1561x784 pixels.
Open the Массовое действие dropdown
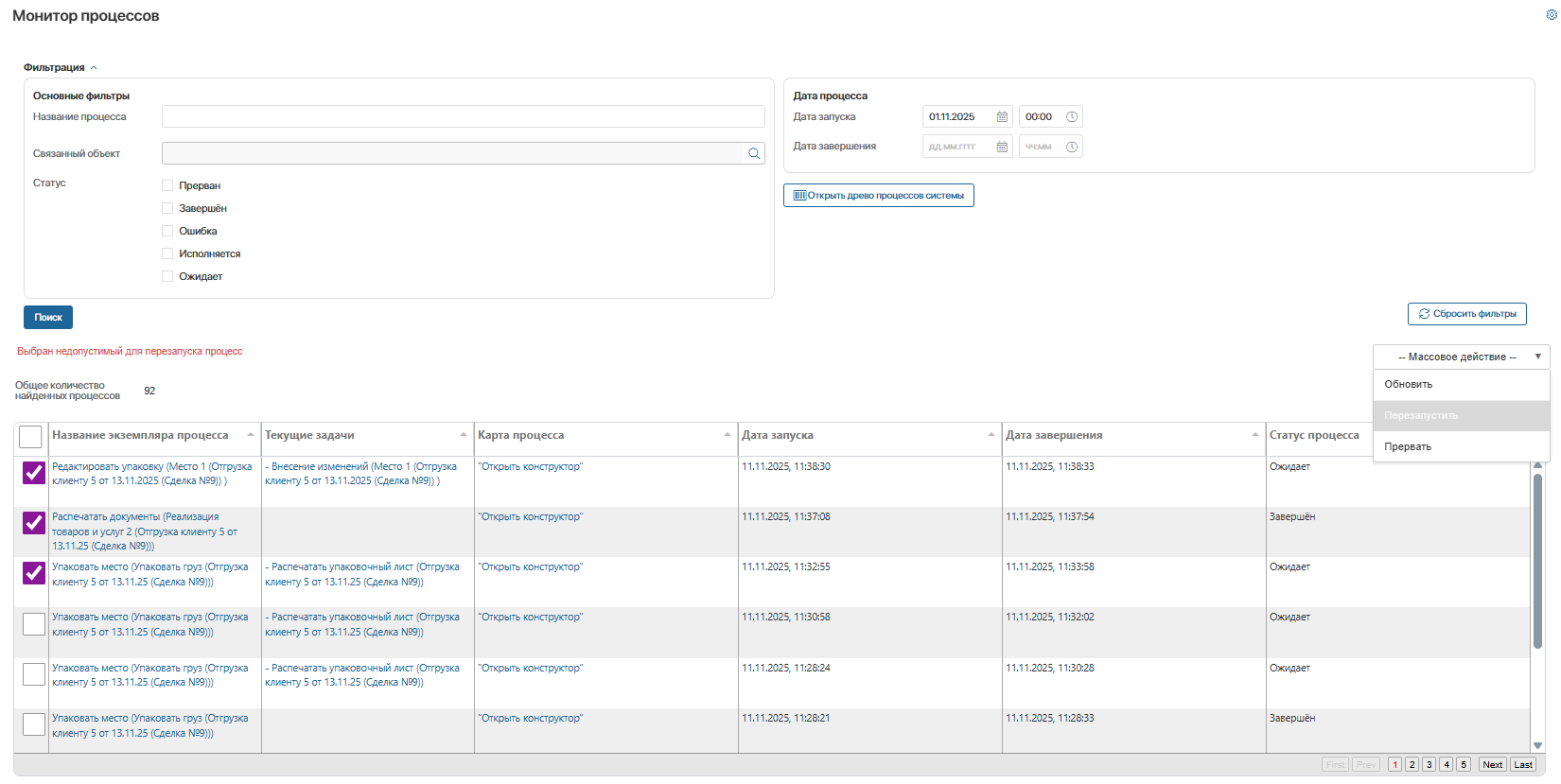[x=1461, y=357]
